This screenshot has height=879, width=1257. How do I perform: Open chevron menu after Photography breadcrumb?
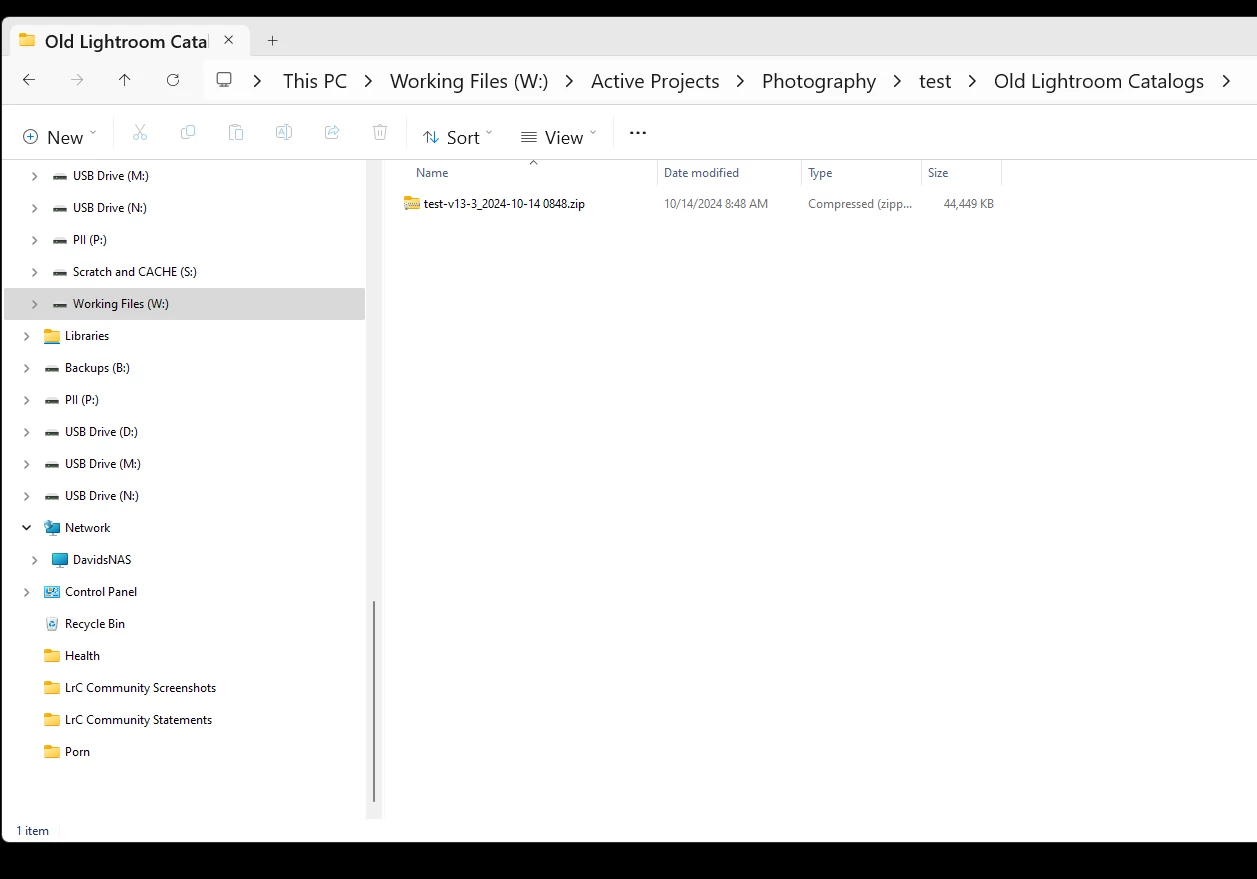click(898, 81)
